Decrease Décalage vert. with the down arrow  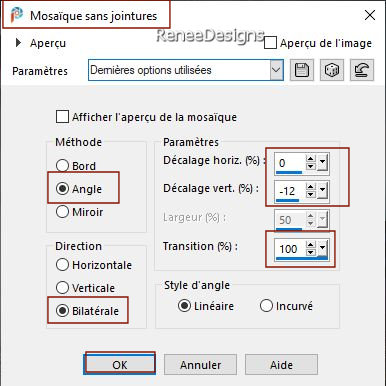311,194
